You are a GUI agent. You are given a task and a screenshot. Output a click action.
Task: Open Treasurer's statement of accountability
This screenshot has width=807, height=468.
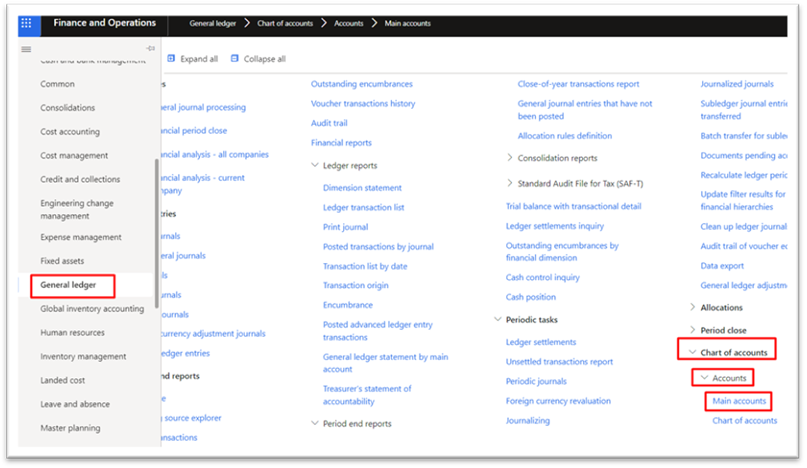(x=367, y=395)
